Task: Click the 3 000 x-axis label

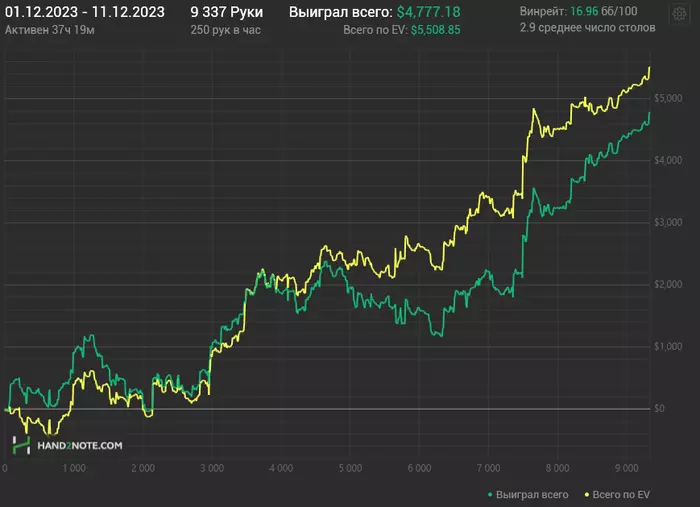Action: [212, 468]
